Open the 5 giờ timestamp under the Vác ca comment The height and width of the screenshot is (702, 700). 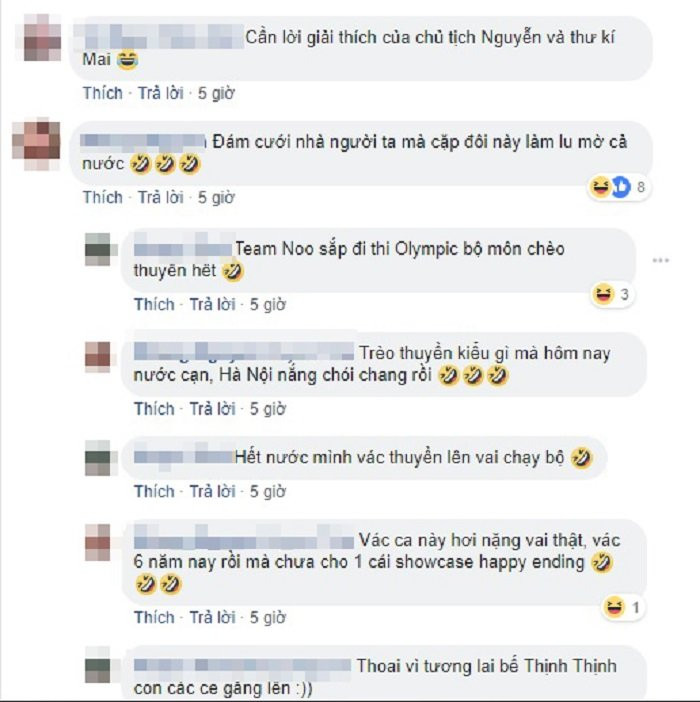coord(268,617)
